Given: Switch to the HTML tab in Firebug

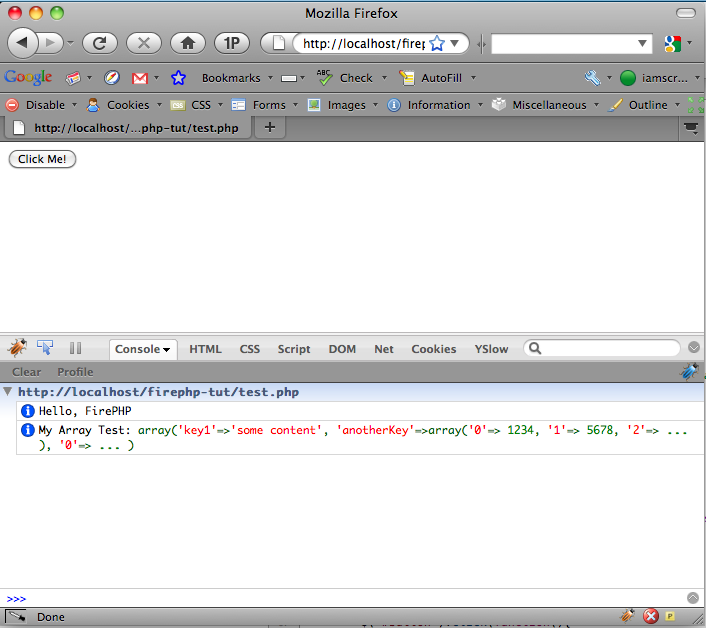Looking at the screenshot, I should pyautogui.click(x=205, y=349).
